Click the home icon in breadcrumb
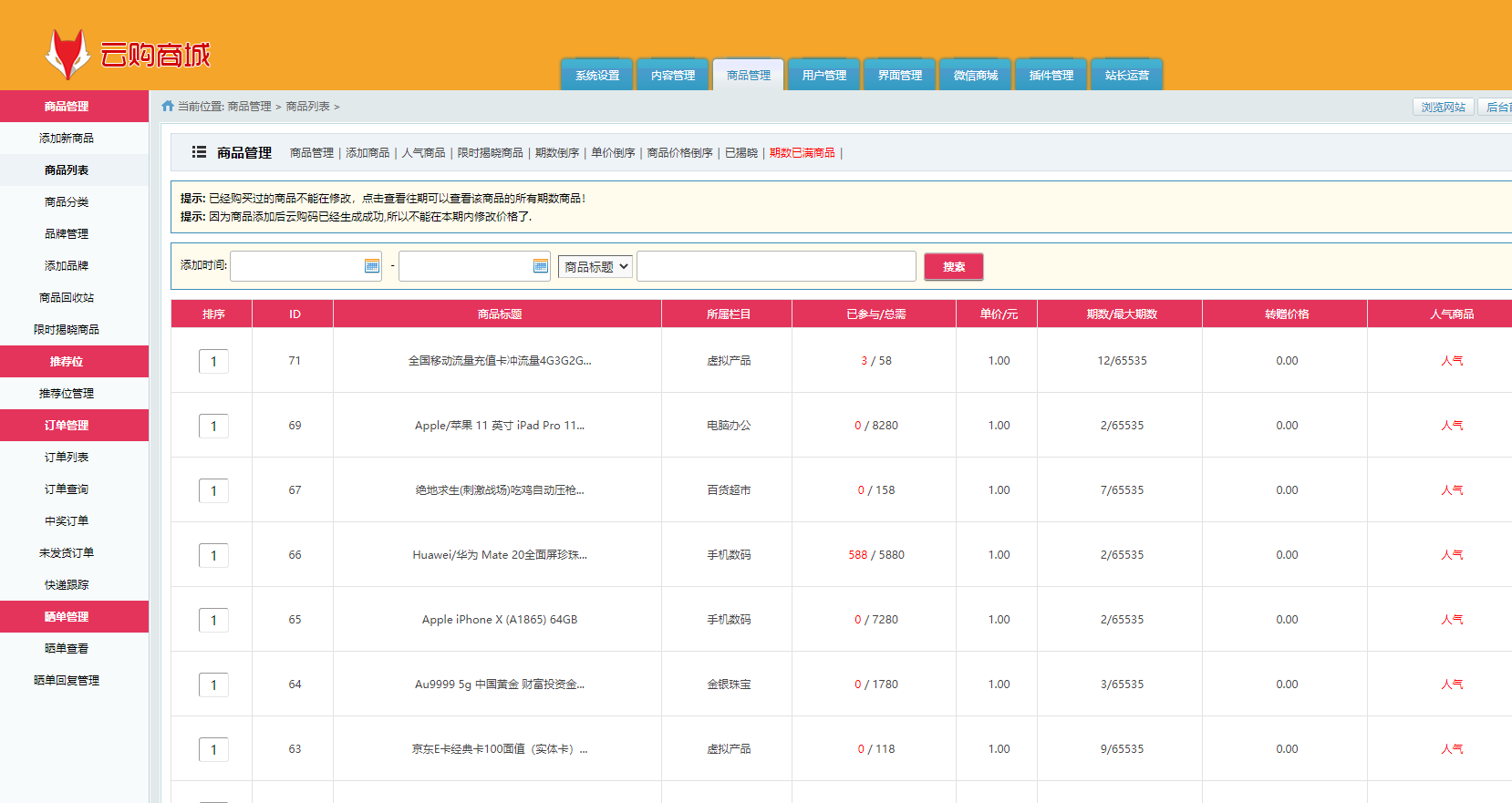Image resolution: width=1512 pixels, height=803 pixels. (x=168, y=106)
